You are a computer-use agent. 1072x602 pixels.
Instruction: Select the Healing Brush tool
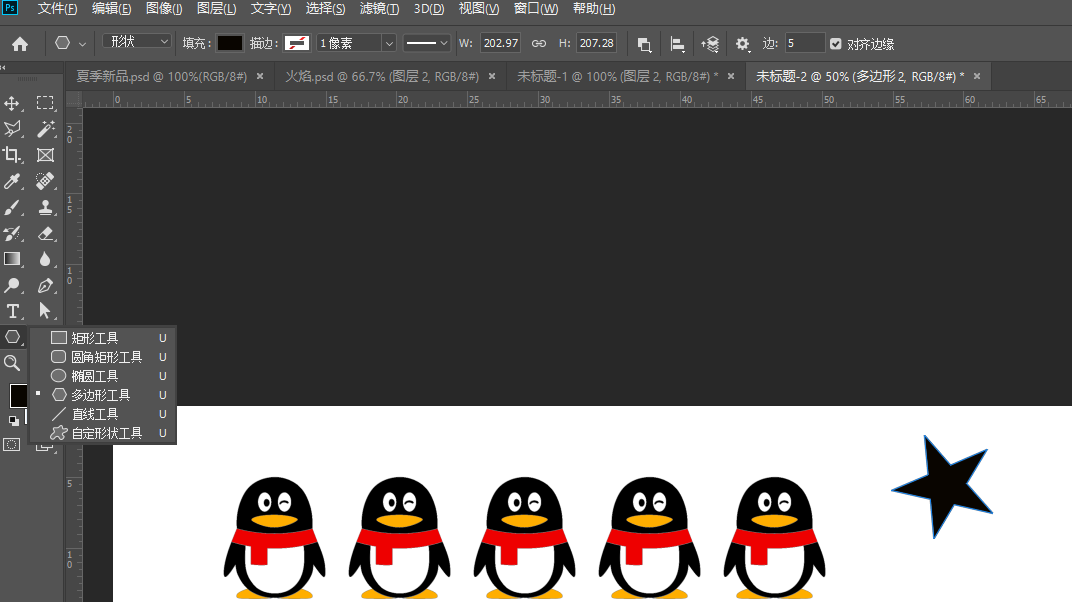tap(45, 181)
